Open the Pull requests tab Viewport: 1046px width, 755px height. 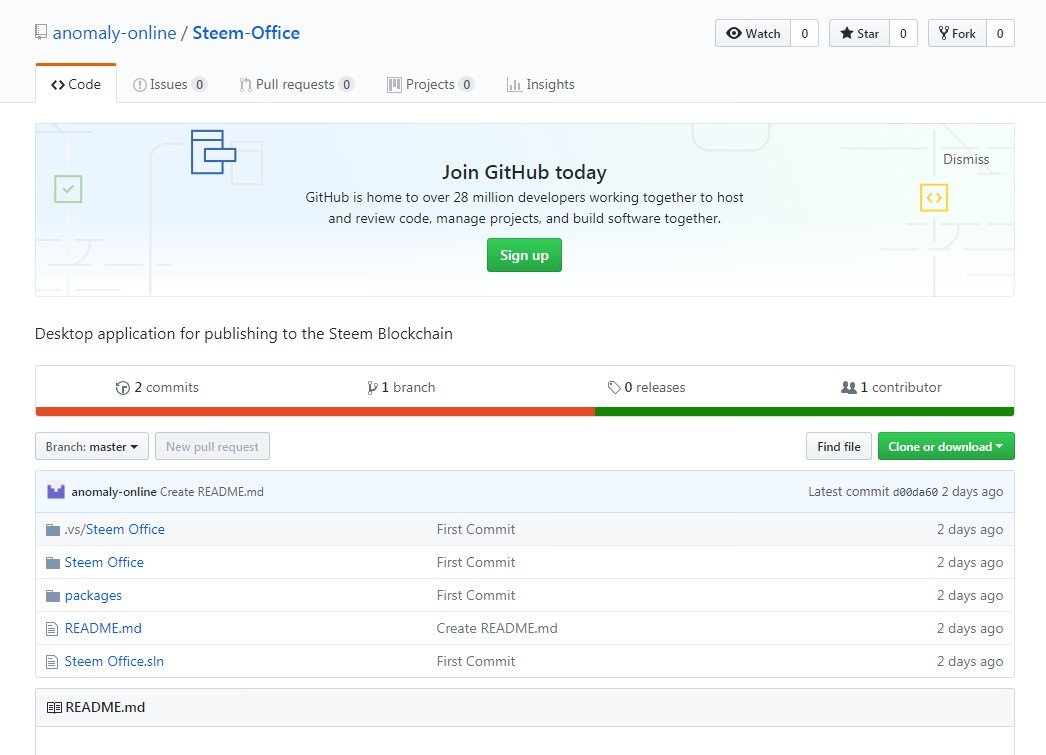click(296, 84)
